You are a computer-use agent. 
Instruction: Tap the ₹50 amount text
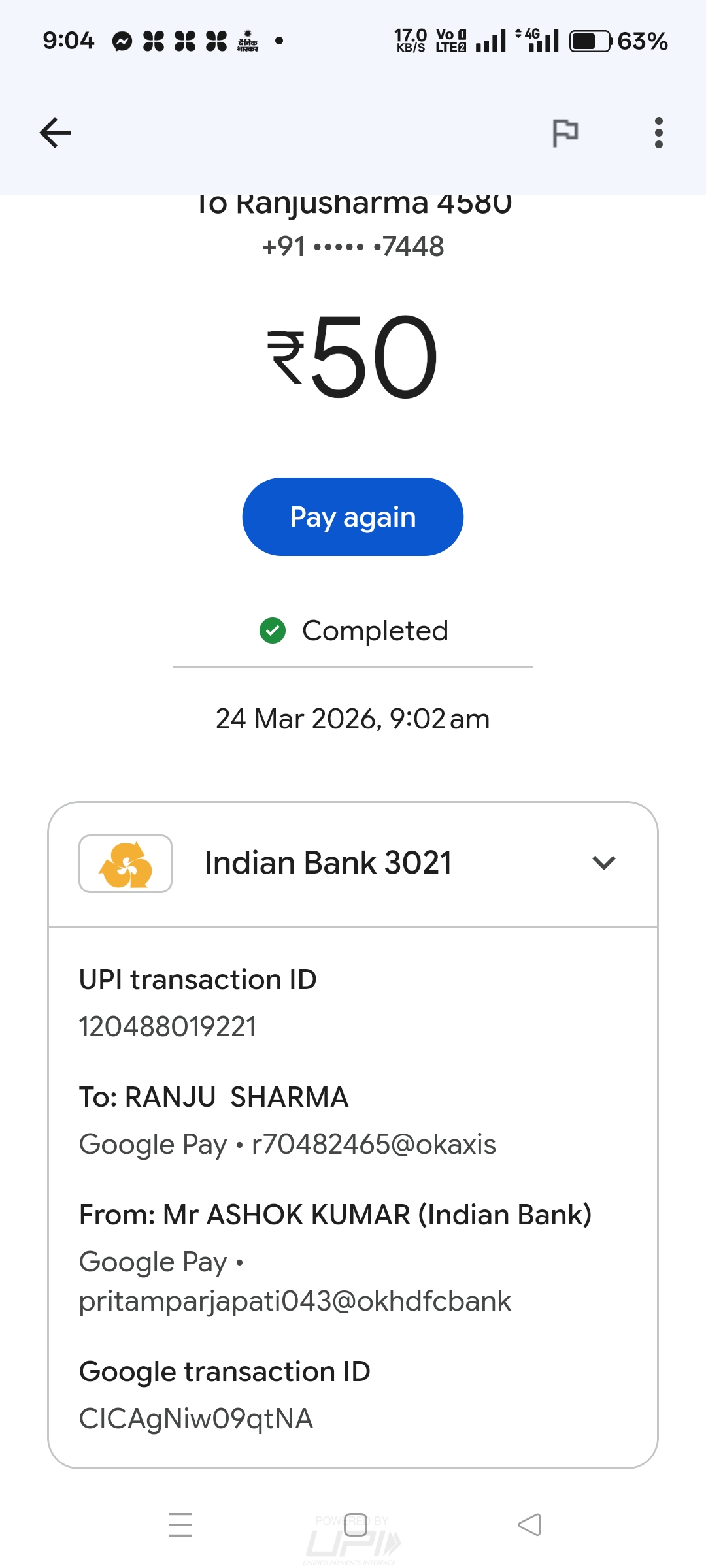pyautogui.click(x=353, y=356)
